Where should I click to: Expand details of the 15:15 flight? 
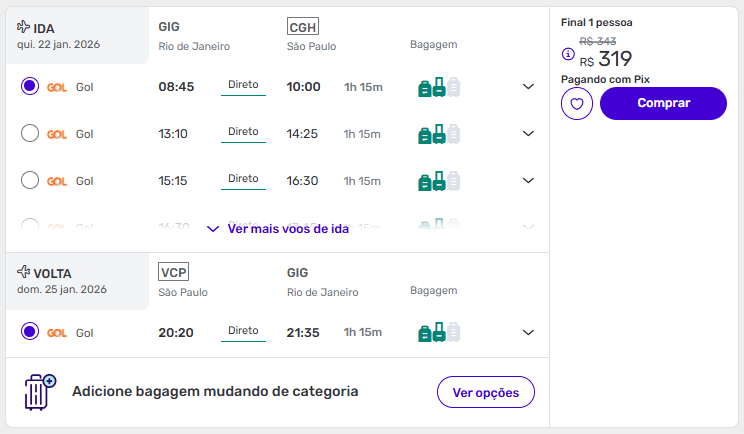[x=529, y=181]
